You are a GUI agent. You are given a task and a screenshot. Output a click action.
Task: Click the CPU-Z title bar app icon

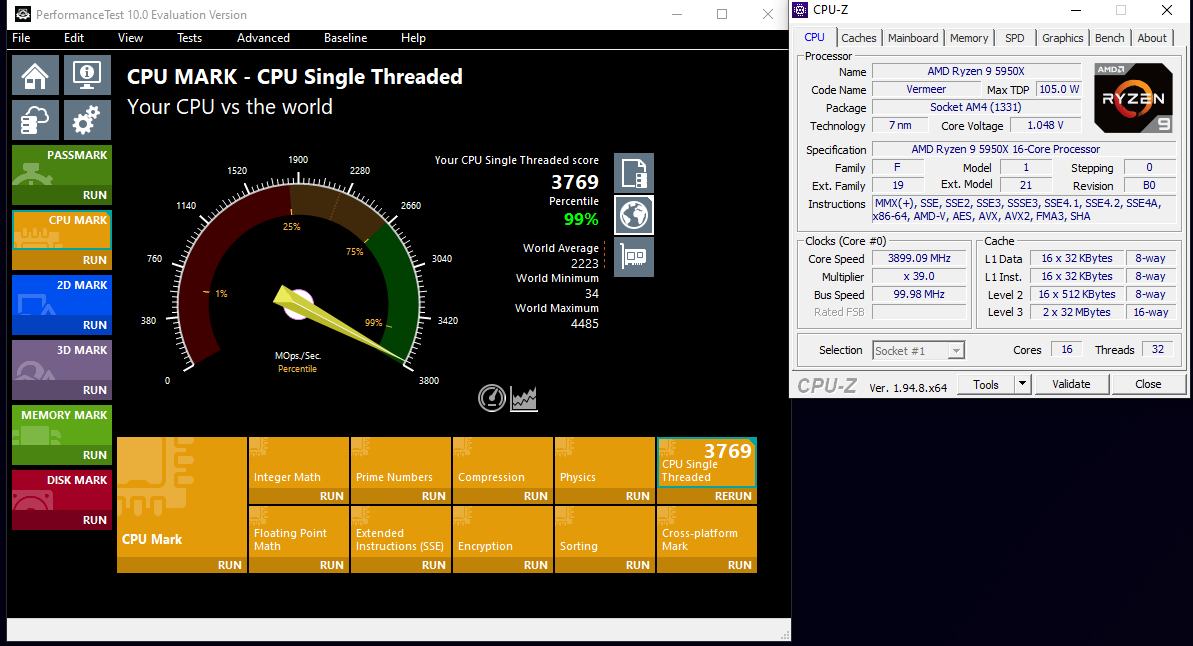800,10
